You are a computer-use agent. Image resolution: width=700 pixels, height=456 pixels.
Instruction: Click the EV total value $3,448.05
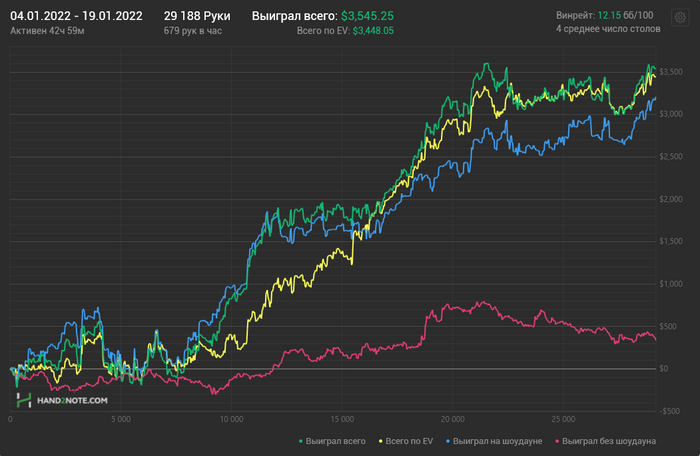click(x=373, y=31)
